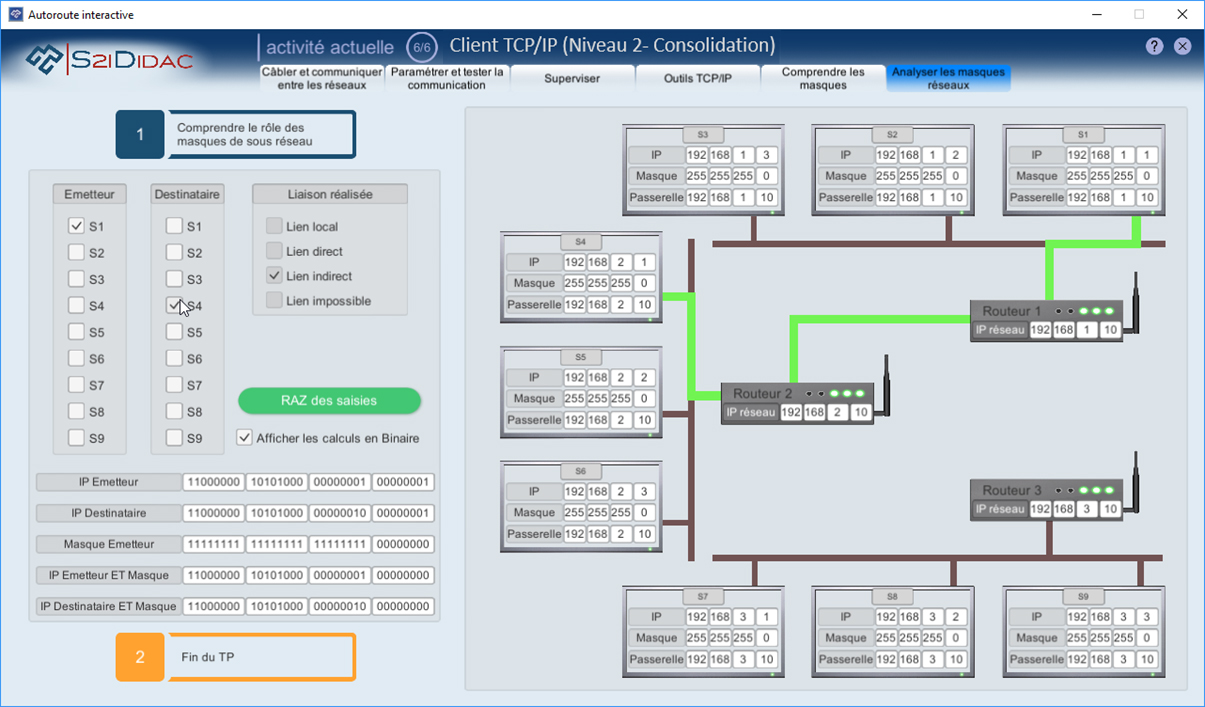Click Routeur 1 IP réseau third octet
This screenshot has height=707, width=1205.
coord(1087,330)
